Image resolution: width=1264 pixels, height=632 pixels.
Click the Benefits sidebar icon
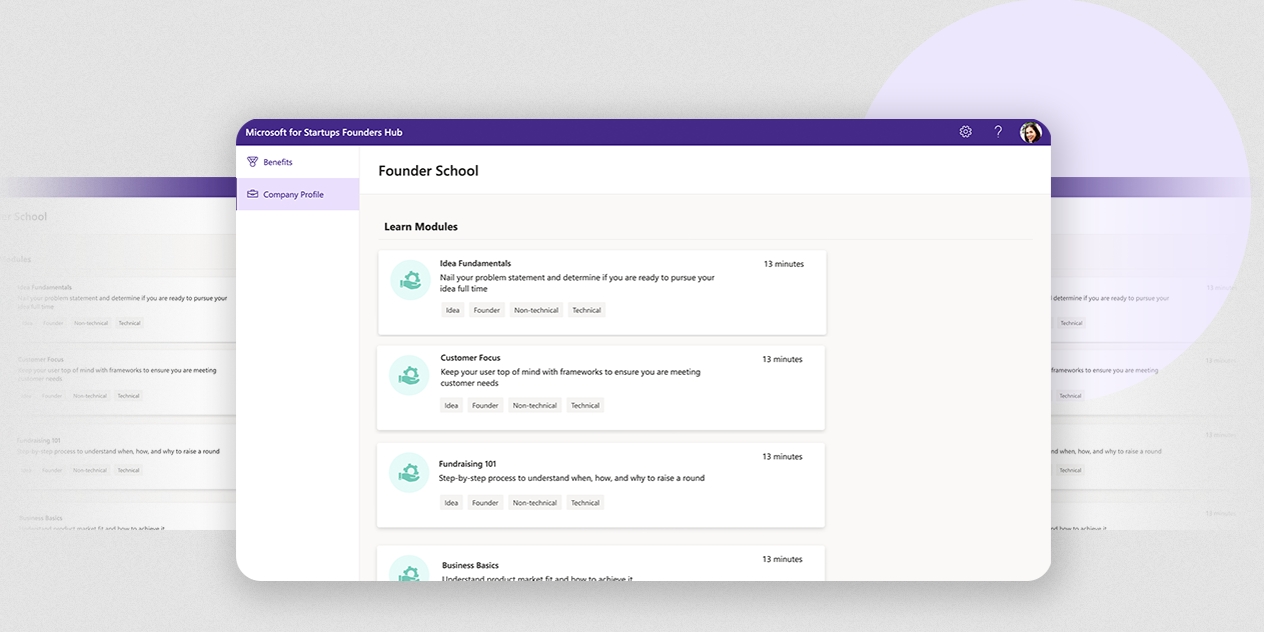pos(252,162)
